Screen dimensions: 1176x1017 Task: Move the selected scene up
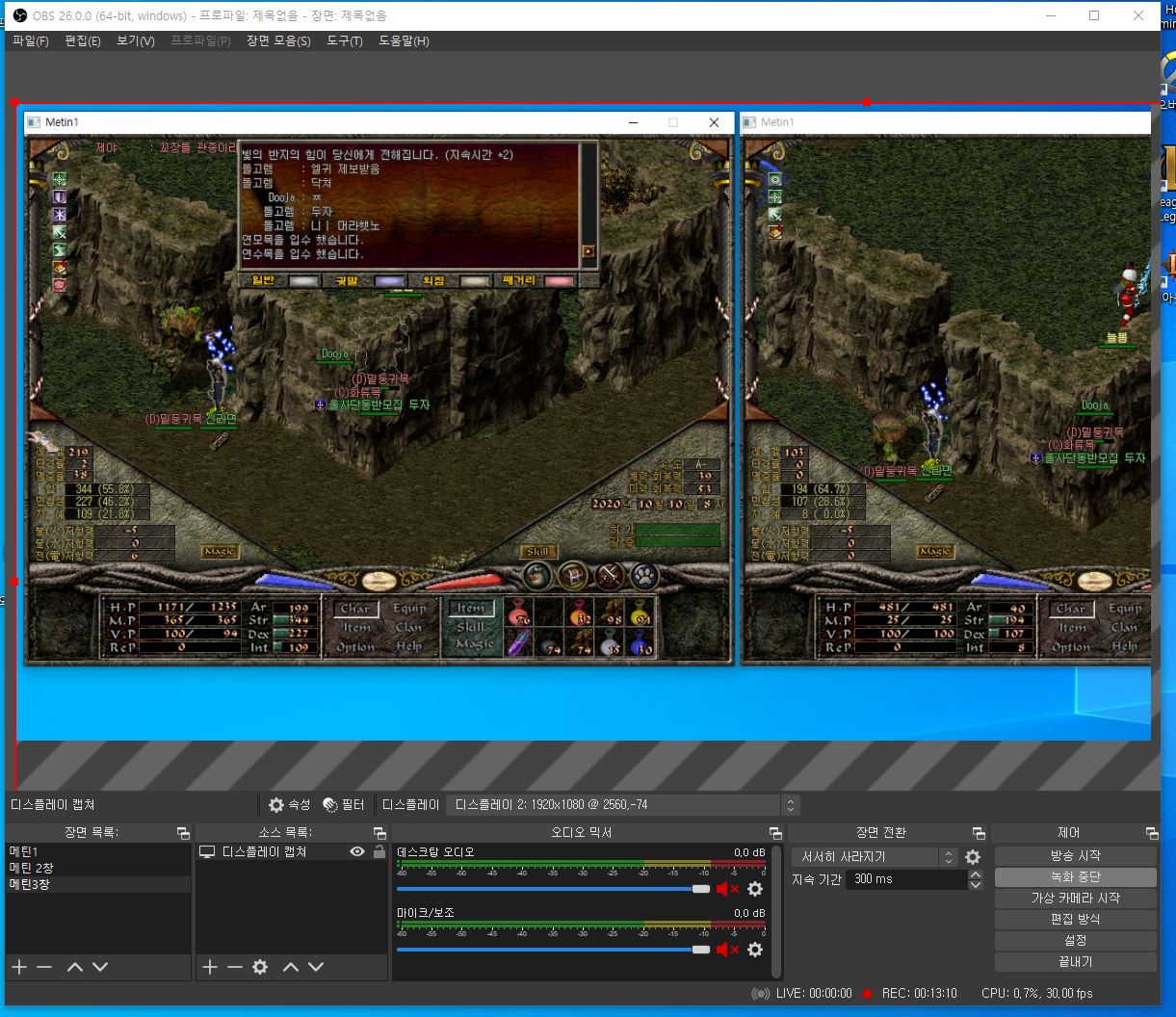[75, 967]
